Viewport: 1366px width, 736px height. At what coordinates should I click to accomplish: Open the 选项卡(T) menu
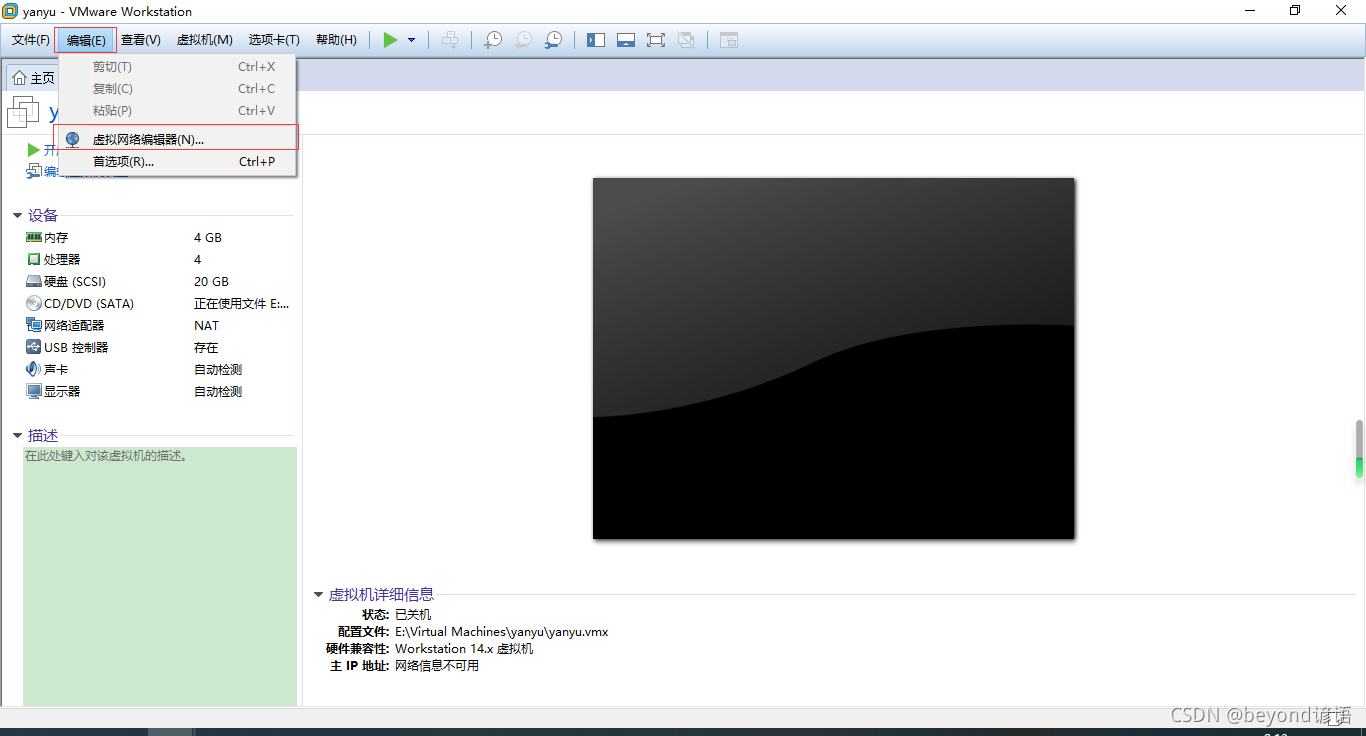(x=274, y=40)
